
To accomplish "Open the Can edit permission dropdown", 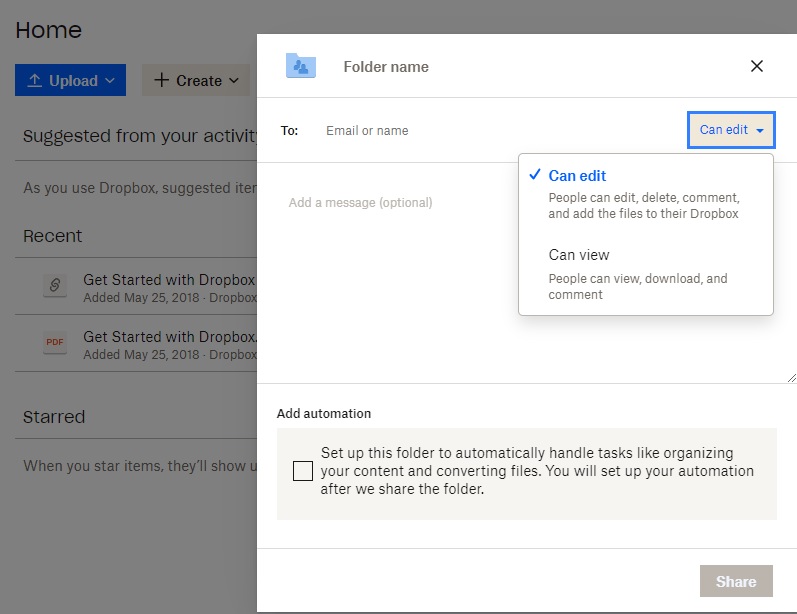I will (x=731, y=130).
